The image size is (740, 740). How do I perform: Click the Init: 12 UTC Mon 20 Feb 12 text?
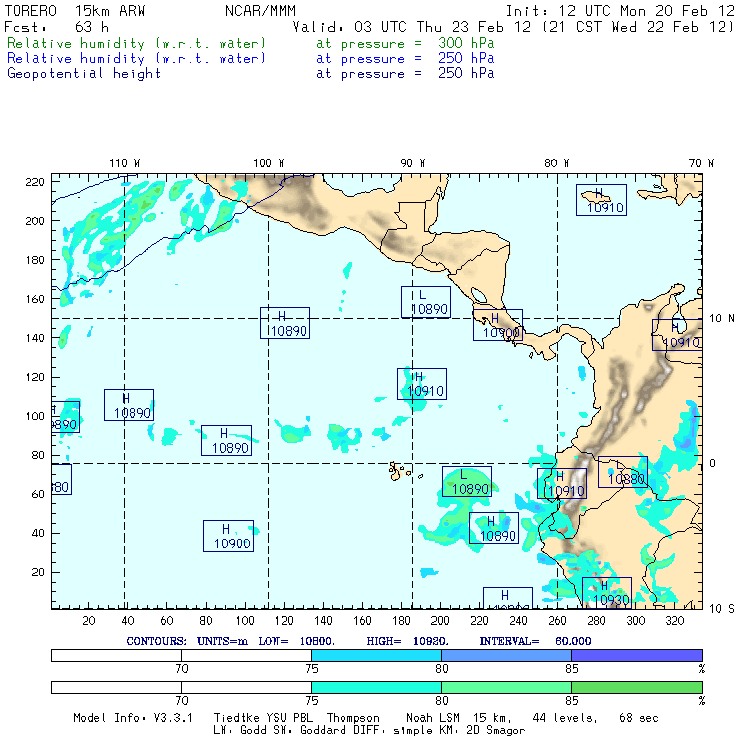(620, 10)
